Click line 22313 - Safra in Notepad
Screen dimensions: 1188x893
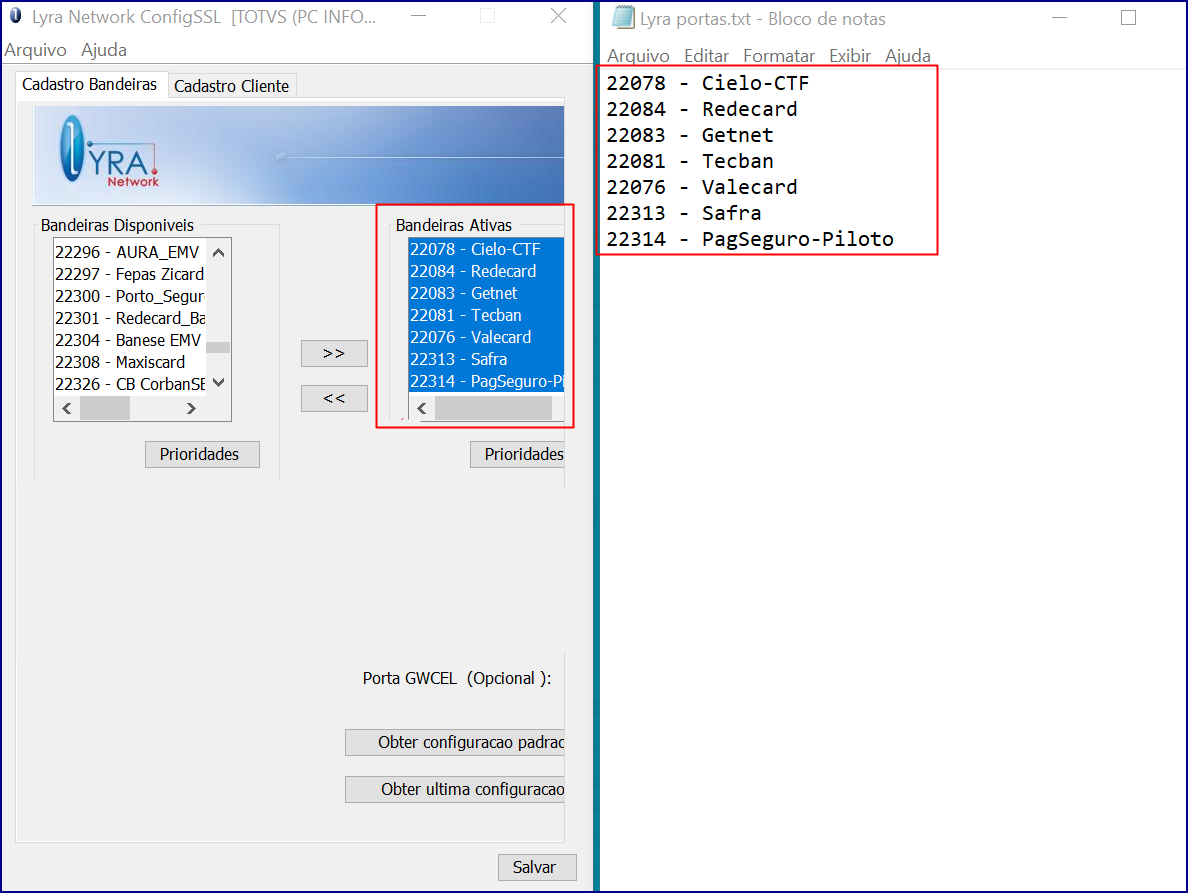point(683,213)
